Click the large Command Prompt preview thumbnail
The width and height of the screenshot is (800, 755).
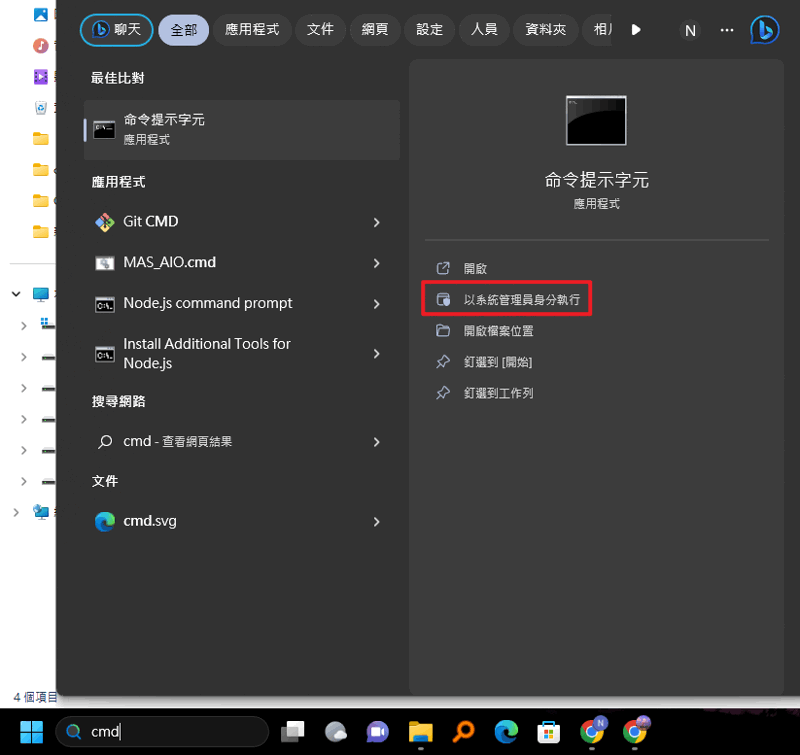tap(596, 120)
